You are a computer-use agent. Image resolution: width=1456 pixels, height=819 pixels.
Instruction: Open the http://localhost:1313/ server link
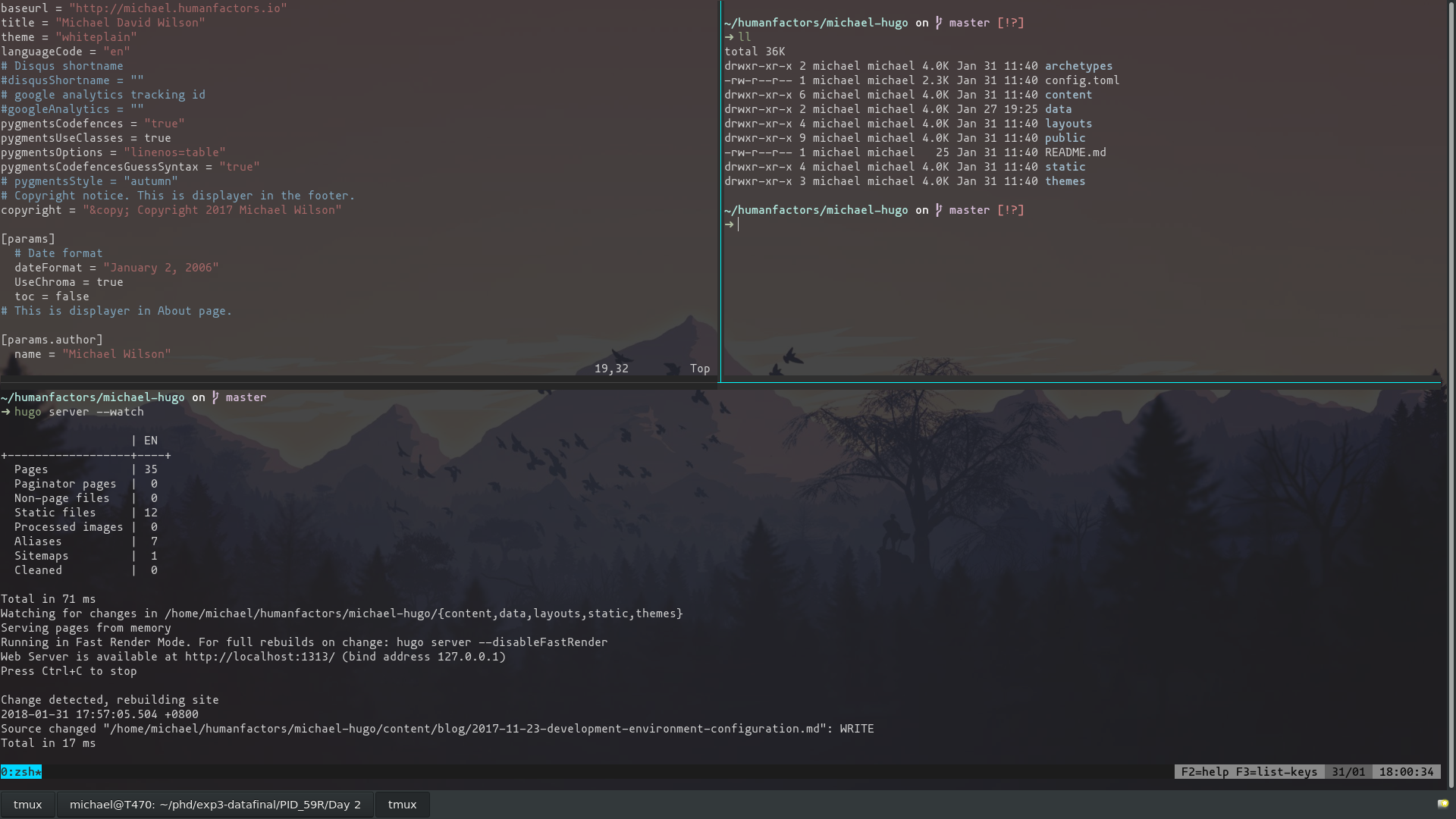(x=259, y=657)
